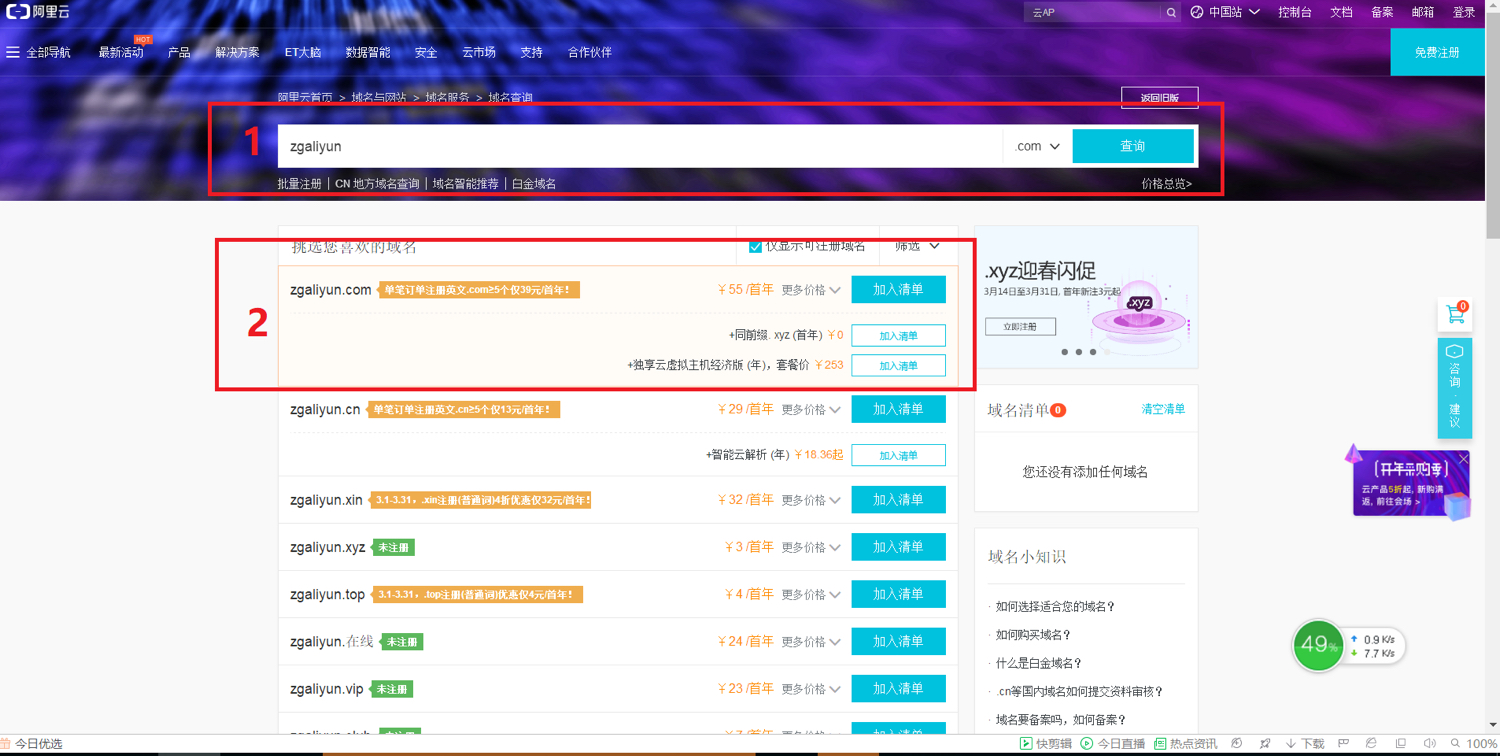Viewport: 1500px width, 756px height.
Task: Expand 更多价格 for zgaliyun.cn
Action: pyautogui.click(x=811, y=410)
